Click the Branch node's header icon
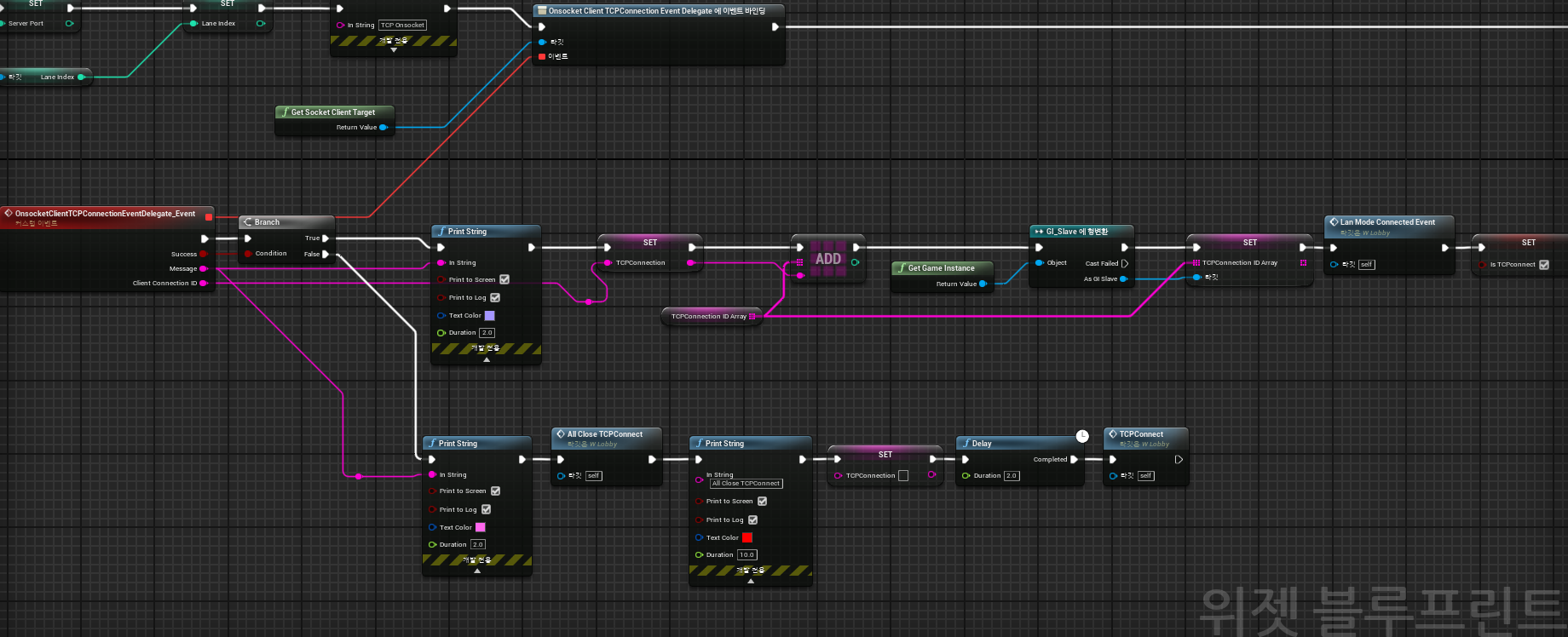This screenshot has height=637, width=1568. [x=248, y=222]
